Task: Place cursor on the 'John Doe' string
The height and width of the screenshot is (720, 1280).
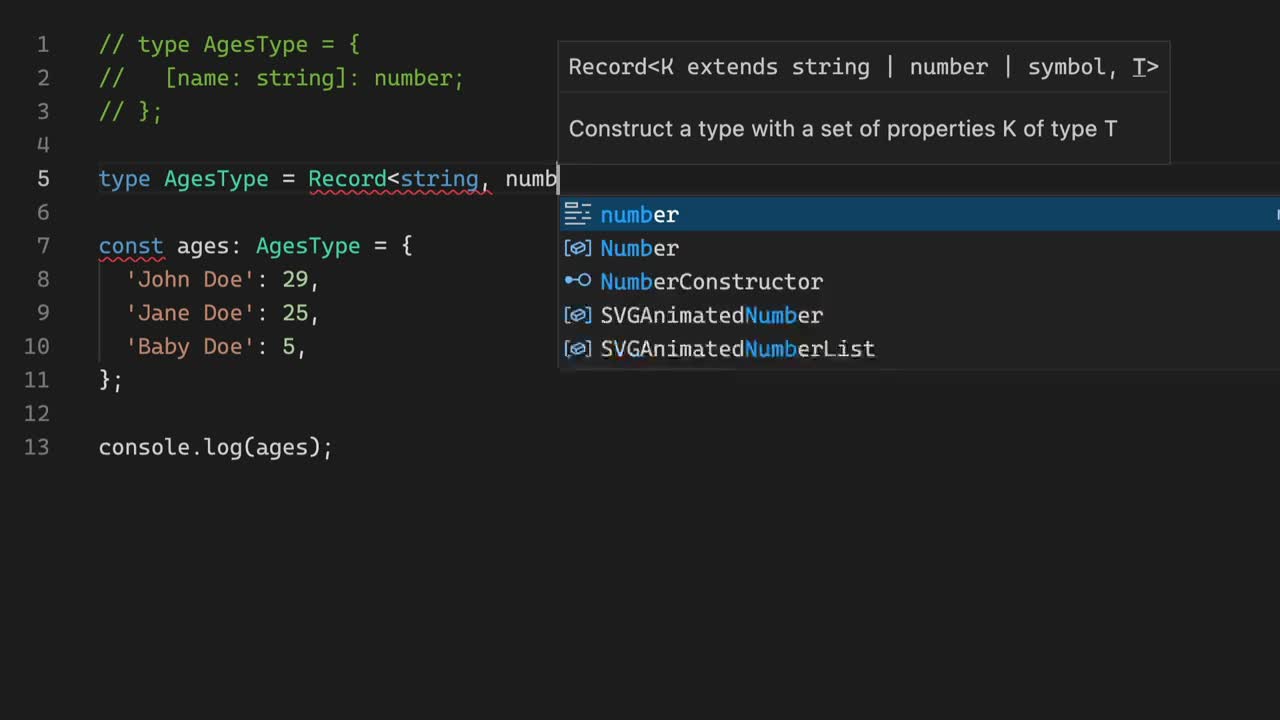Action: point(190,280)
